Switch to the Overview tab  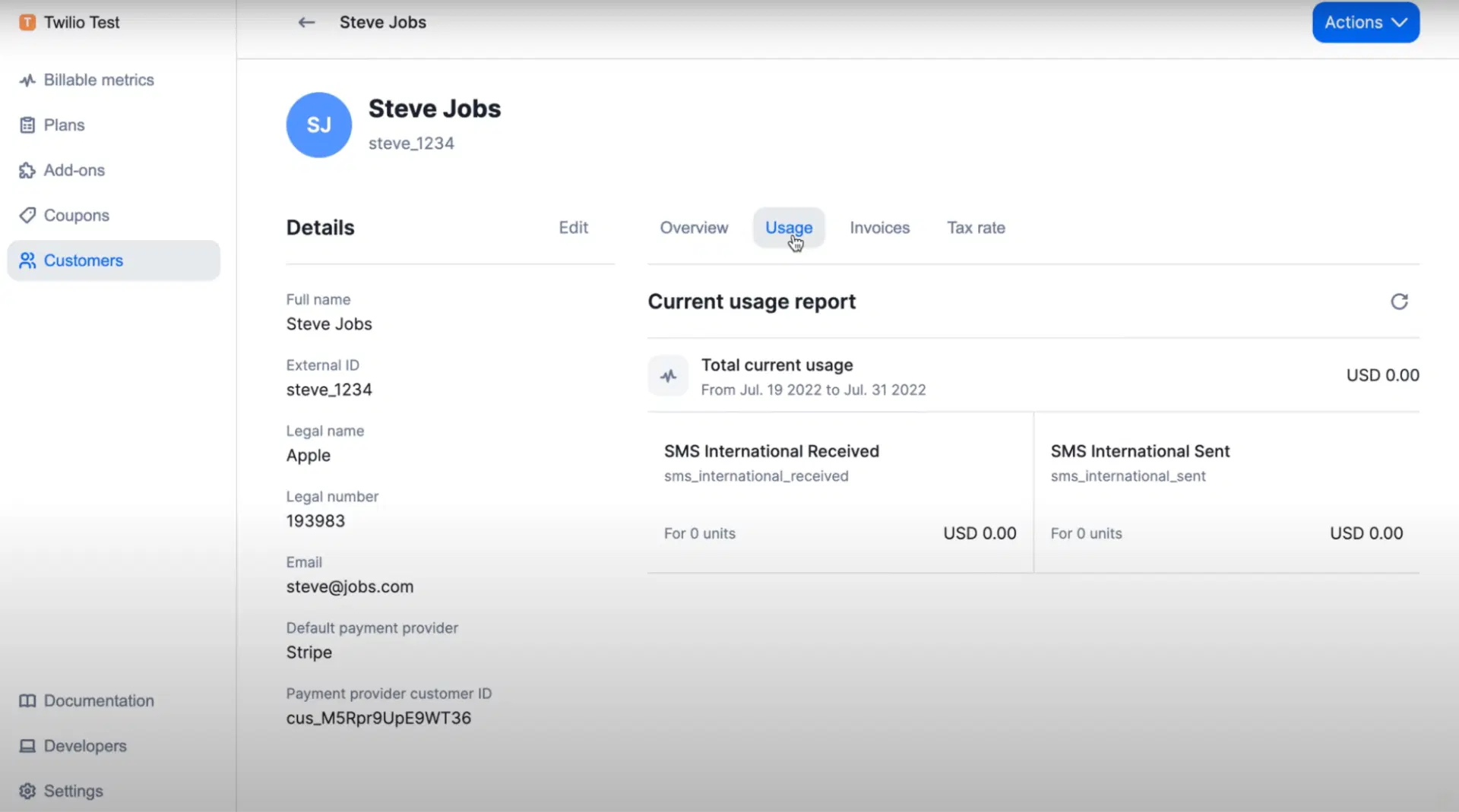point(694,228)
